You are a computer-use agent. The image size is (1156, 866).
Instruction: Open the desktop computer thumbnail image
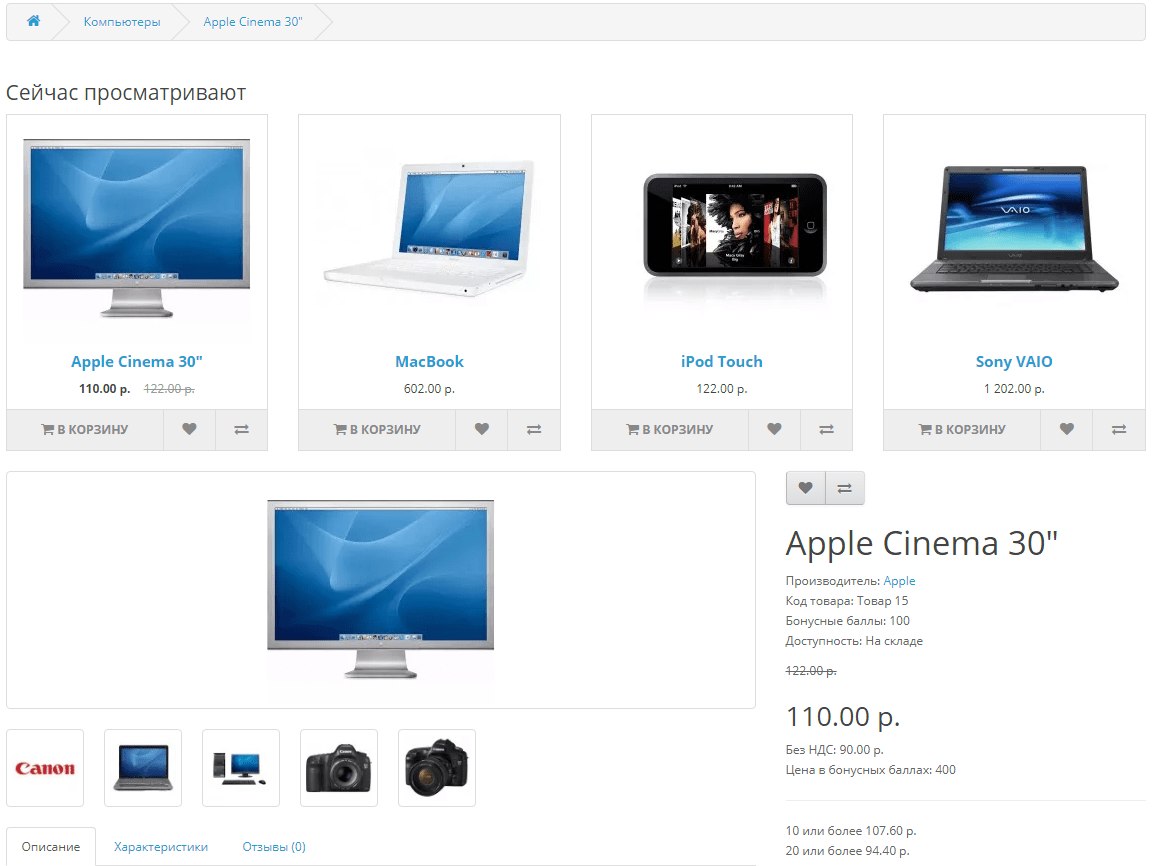(x=241, y=768)
